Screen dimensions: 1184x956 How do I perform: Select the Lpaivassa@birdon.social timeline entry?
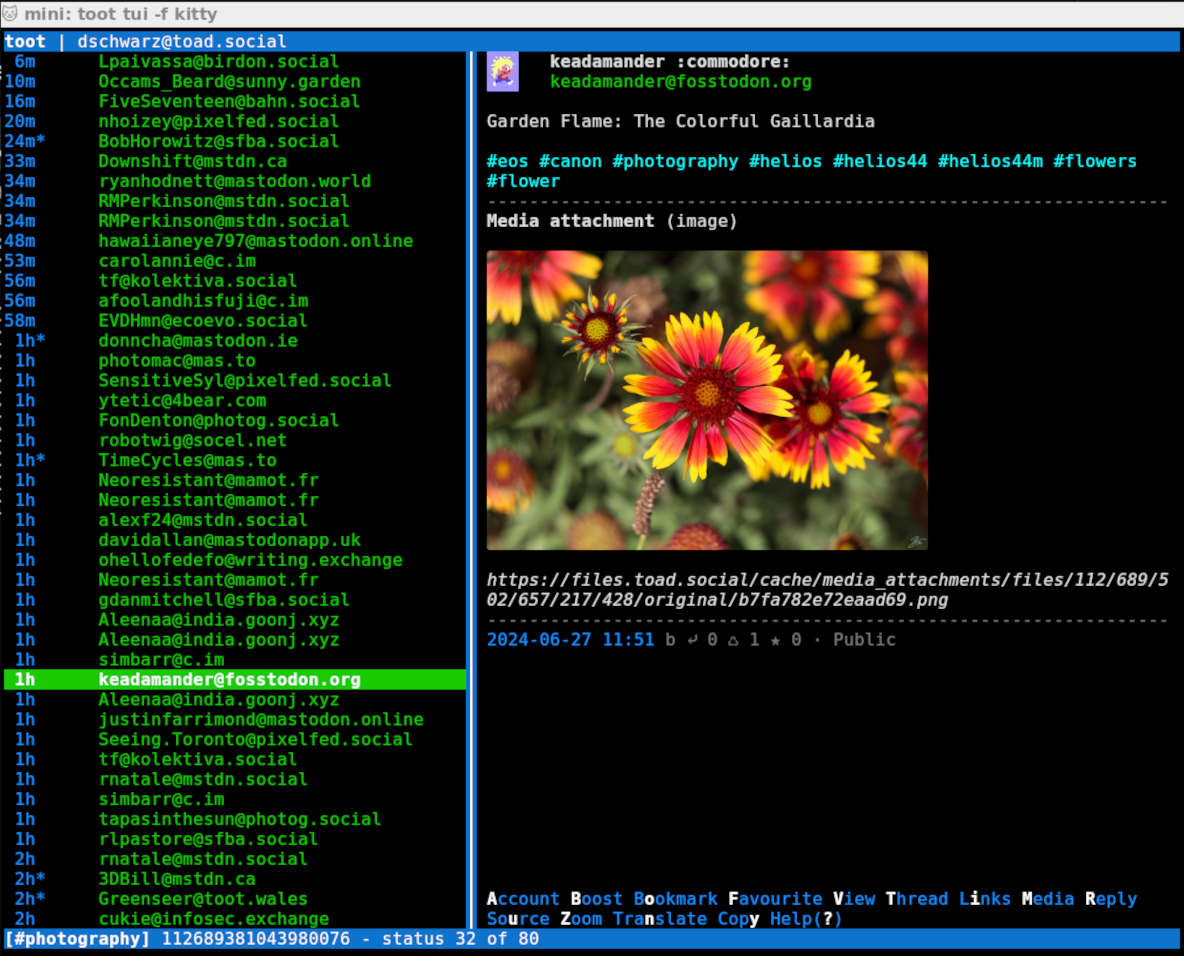coord(218,62)
